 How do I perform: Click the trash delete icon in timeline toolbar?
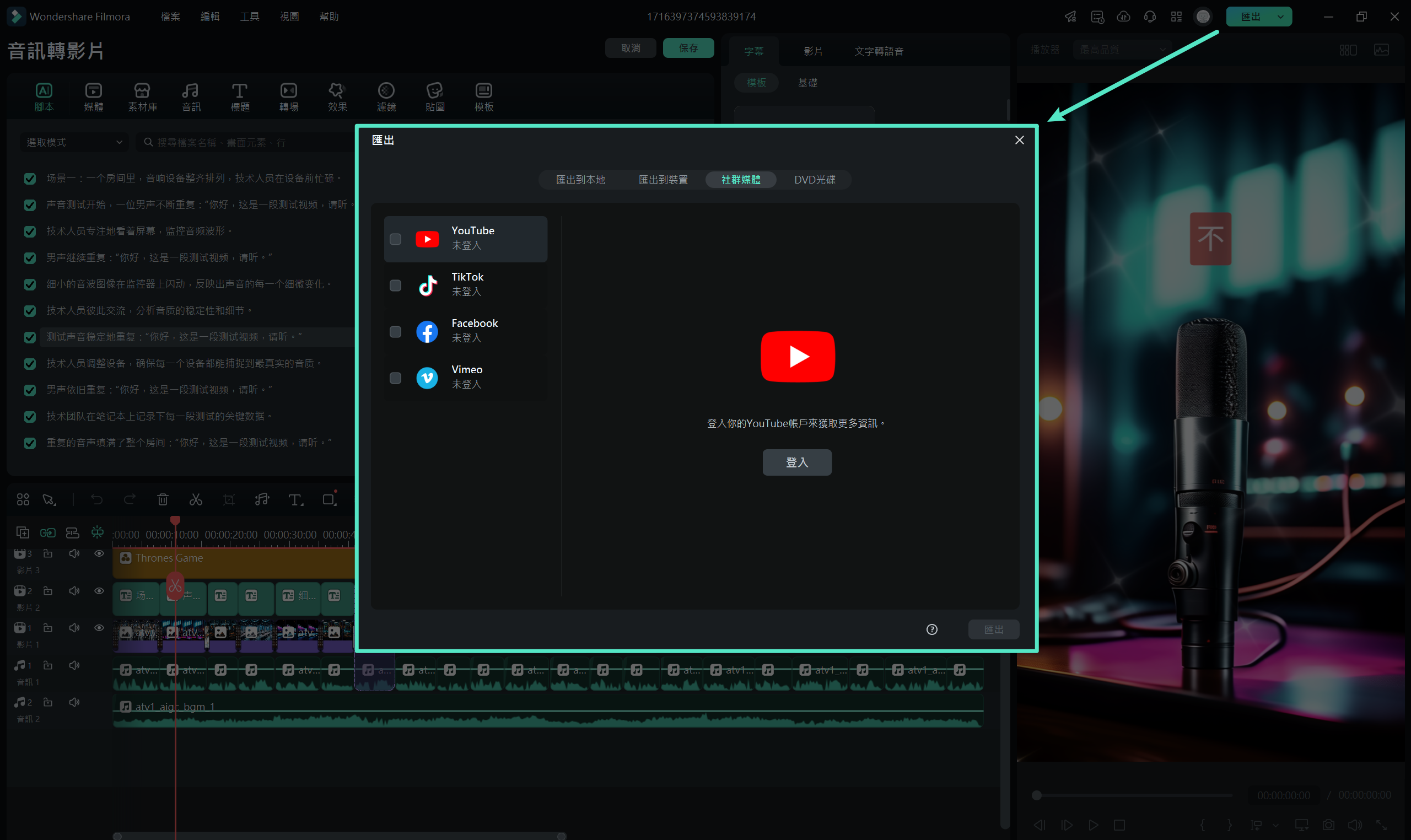click(x=163, y=499)
